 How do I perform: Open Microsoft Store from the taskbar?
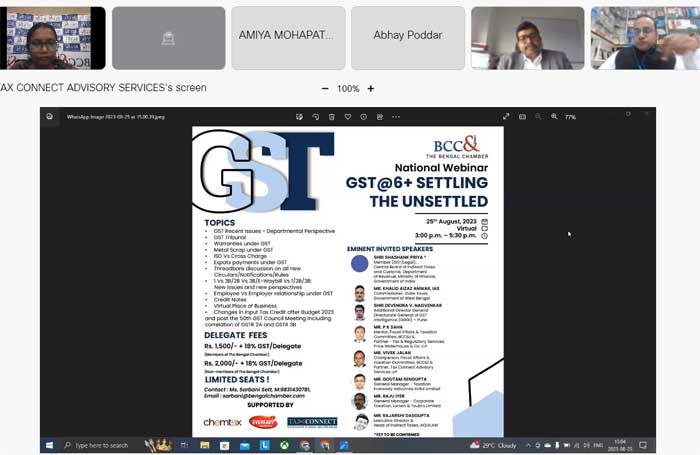pyautogui.click(x=225, y=445)
